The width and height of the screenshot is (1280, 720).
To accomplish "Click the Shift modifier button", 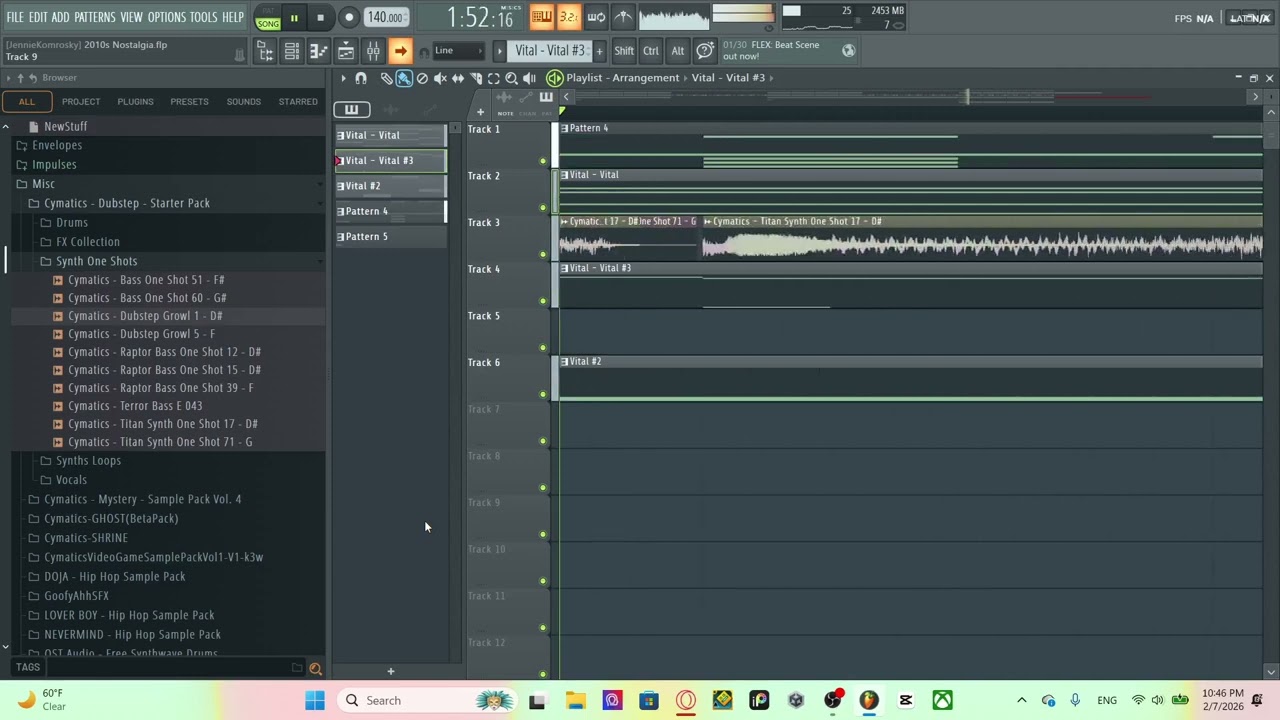I will coord(624,51).
